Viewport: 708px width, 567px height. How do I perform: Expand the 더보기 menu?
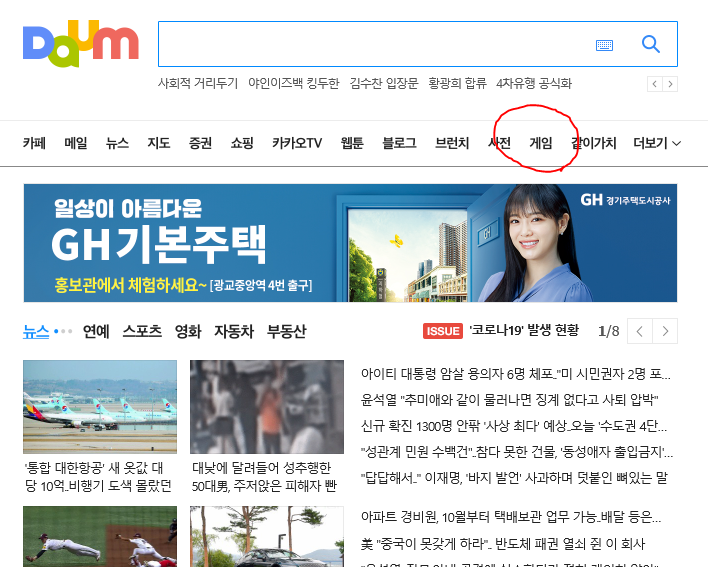pyautogui.click(x=657, y=143)
